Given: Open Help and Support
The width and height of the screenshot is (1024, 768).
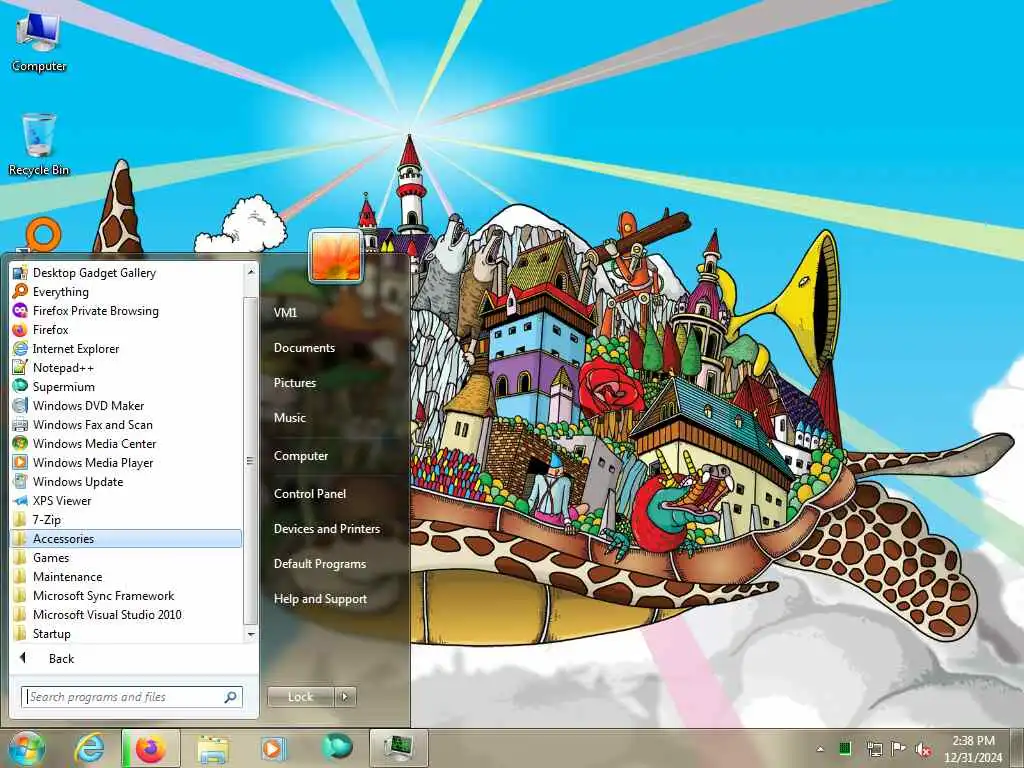Looking at the screenshot, I should coord(320,598).
